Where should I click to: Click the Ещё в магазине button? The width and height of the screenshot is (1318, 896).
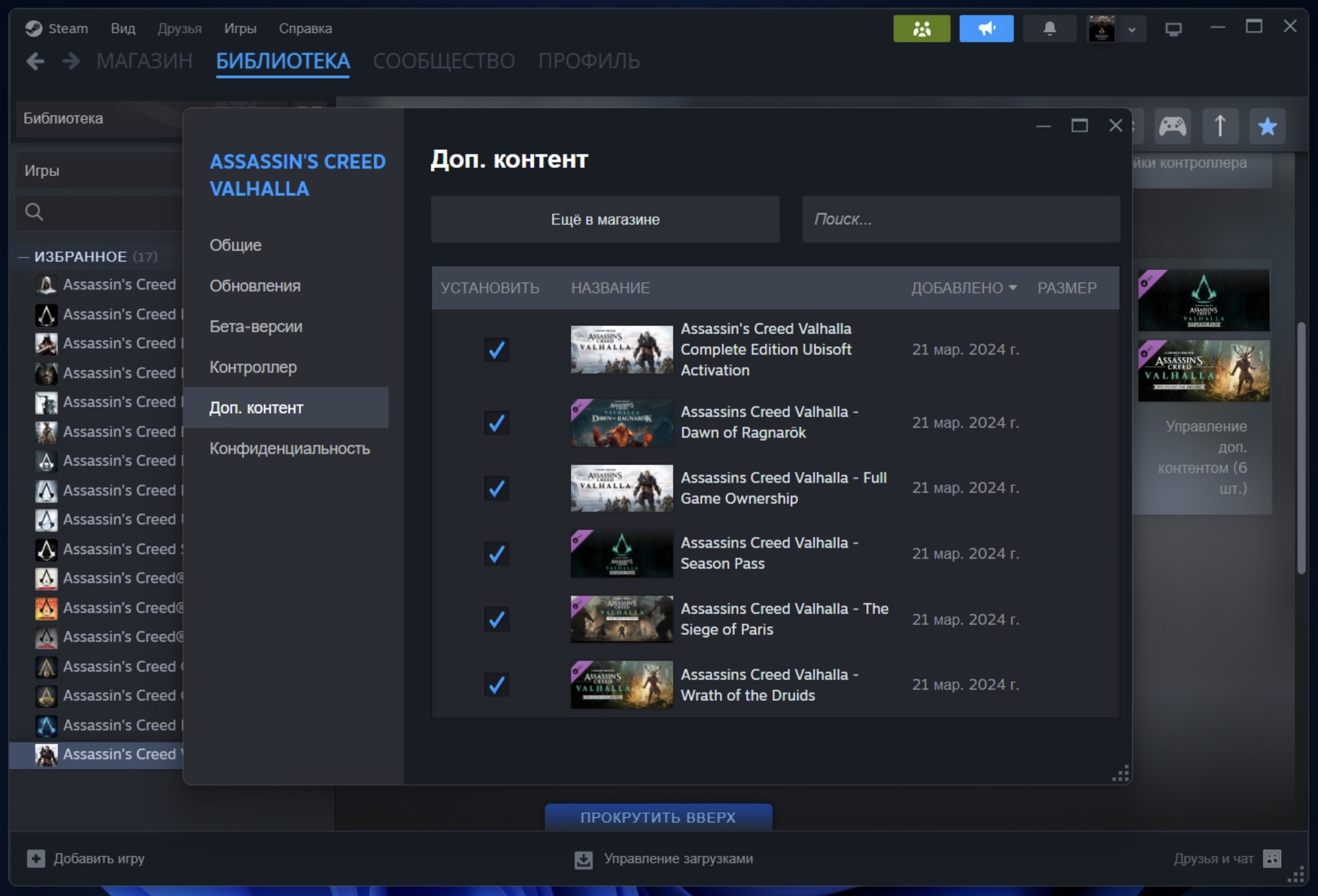[x=605, y=219]
